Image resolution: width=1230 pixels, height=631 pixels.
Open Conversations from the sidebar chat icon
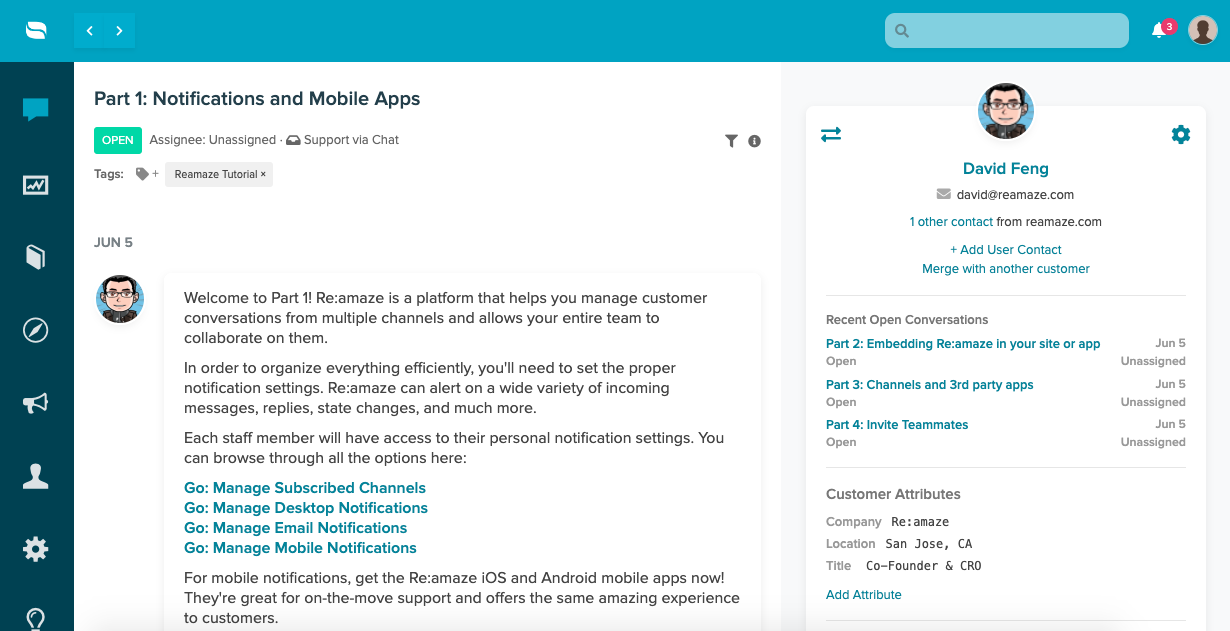(36, 109)
